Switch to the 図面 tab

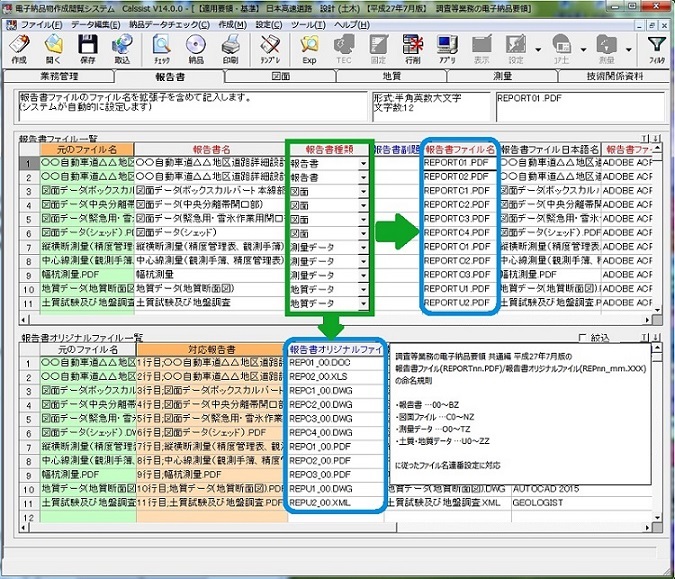point(281,76)
